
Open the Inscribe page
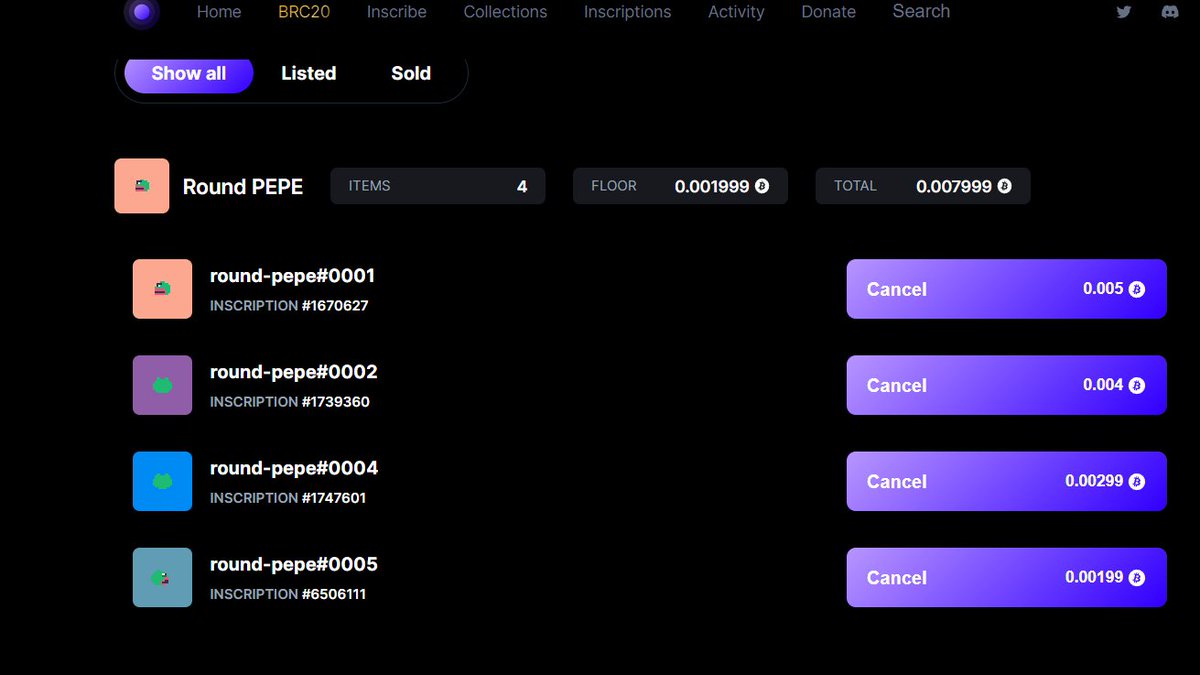coord(397,12)
